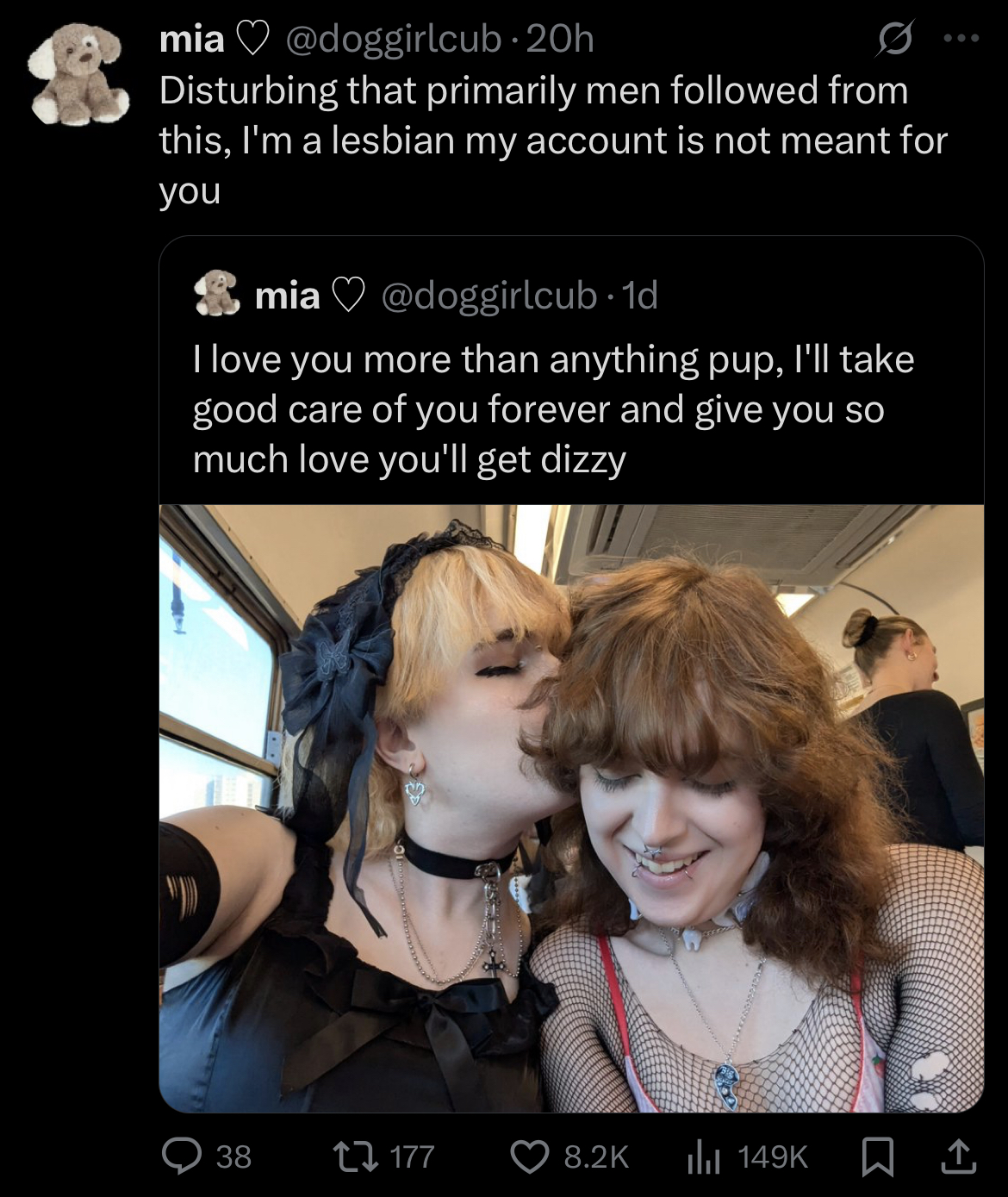Tap the small avatar in the quoted post
Viewport: 1008px width, 1197px height.
tap(217, 294)
